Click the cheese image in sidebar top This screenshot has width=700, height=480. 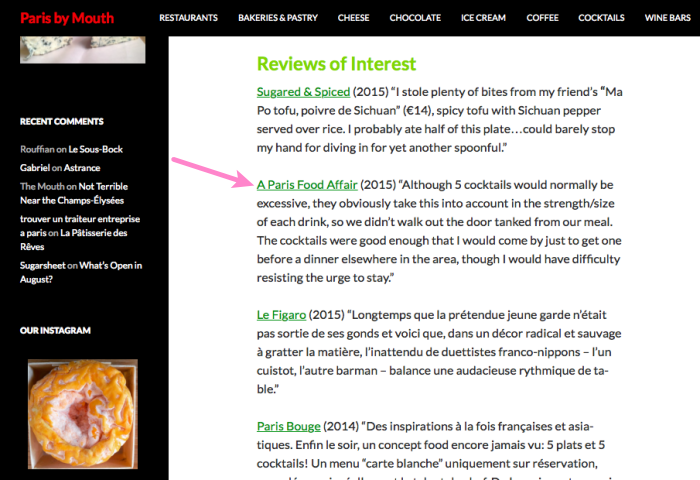pos(83,50)
